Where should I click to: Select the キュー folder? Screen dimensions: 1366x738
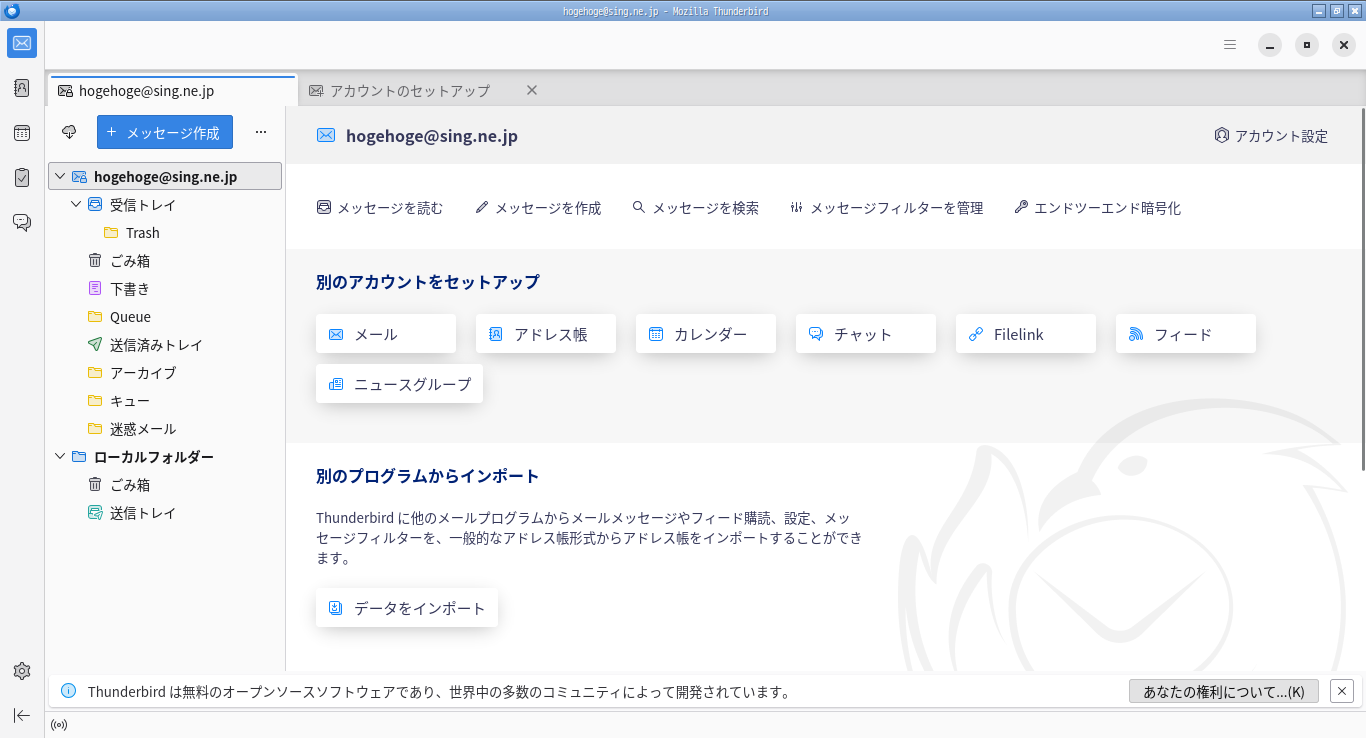tap(165, 401)
